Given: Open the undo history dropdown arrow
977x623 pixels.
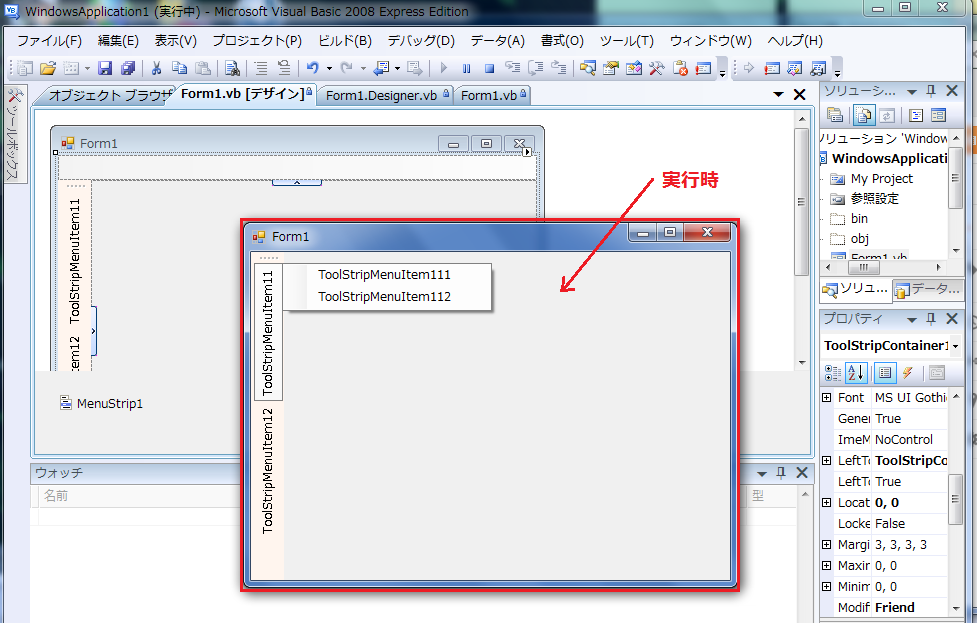Looking at the screenshot, I should (329, 69).
